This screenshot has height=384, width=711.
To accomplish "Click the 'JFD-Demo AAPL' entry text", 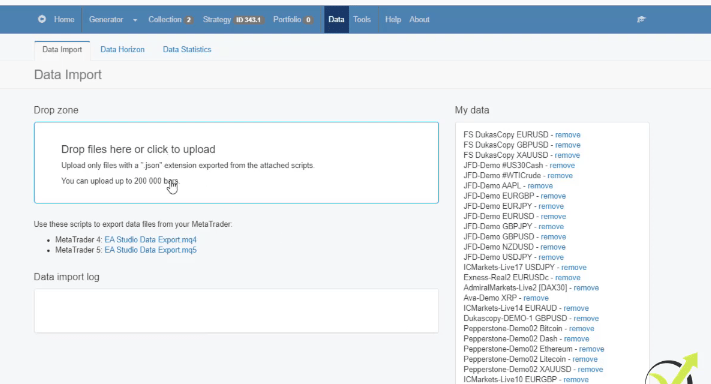I will pos(492,186).
